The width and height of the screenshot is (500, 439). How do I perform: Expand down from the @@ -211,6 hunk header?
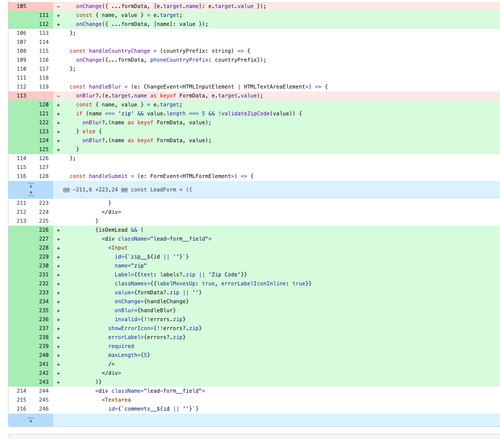[31, 185]
